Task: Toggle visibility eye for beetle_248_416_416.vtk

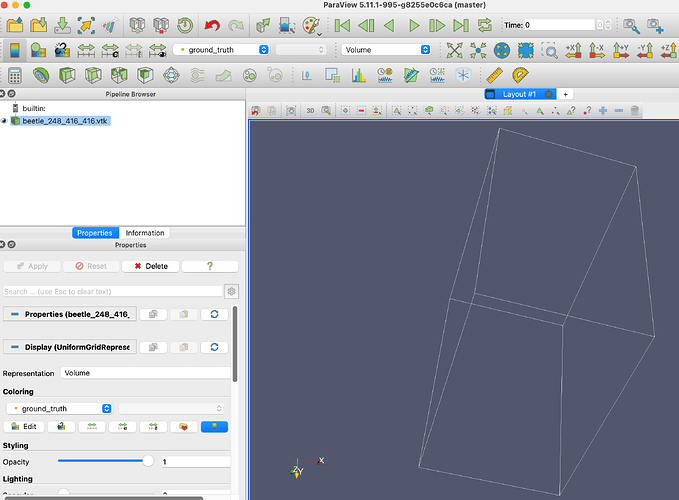Action: click(x=4, y=121)
